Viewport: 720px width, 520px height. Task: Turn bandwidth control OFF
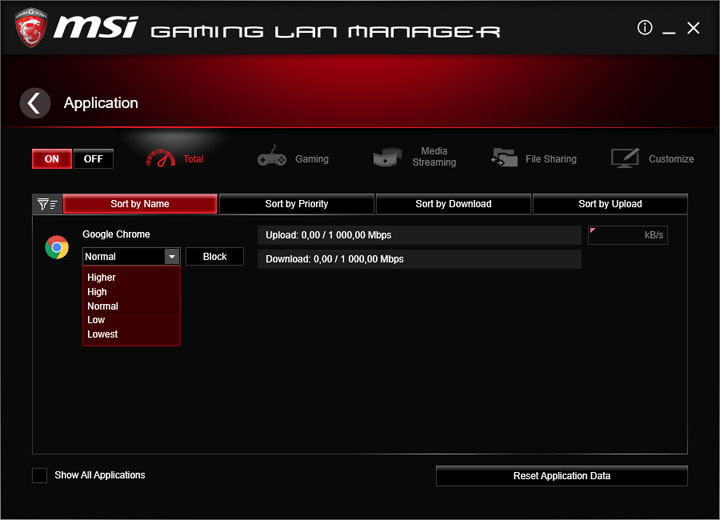[93, 159]
